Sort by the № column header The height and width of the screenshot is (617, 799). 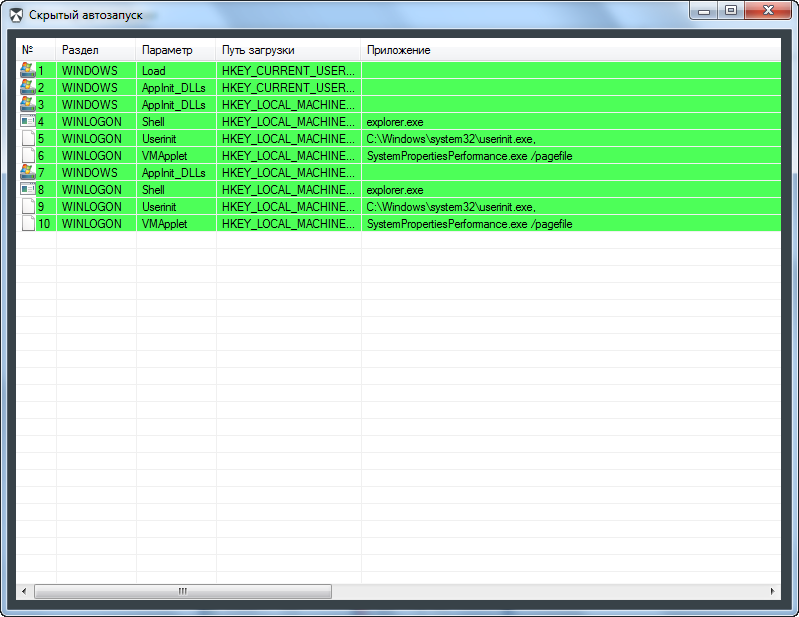[x=36, y=50]
